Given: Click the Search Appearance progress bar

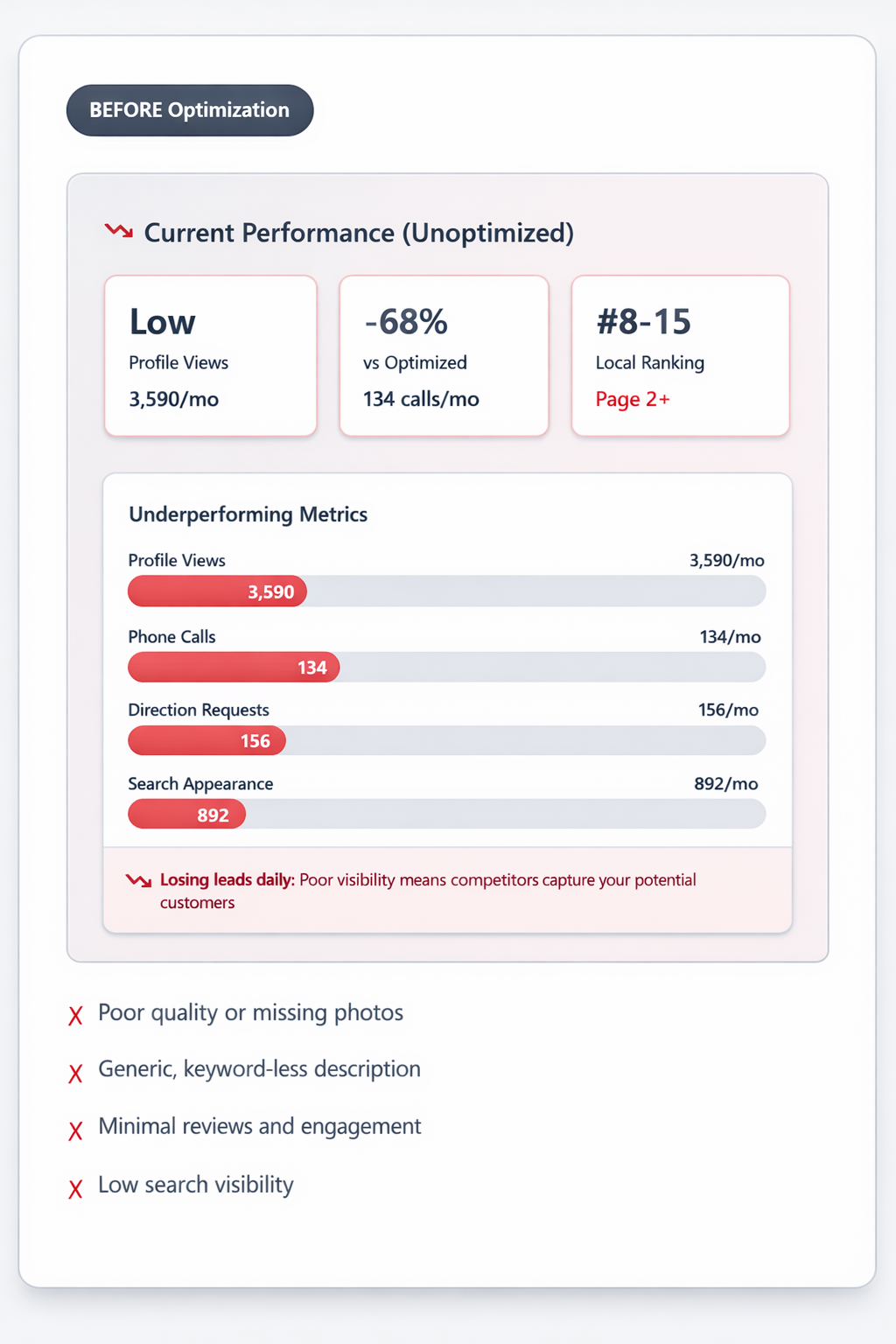Looking at the screenshot, I should [446, 815].
